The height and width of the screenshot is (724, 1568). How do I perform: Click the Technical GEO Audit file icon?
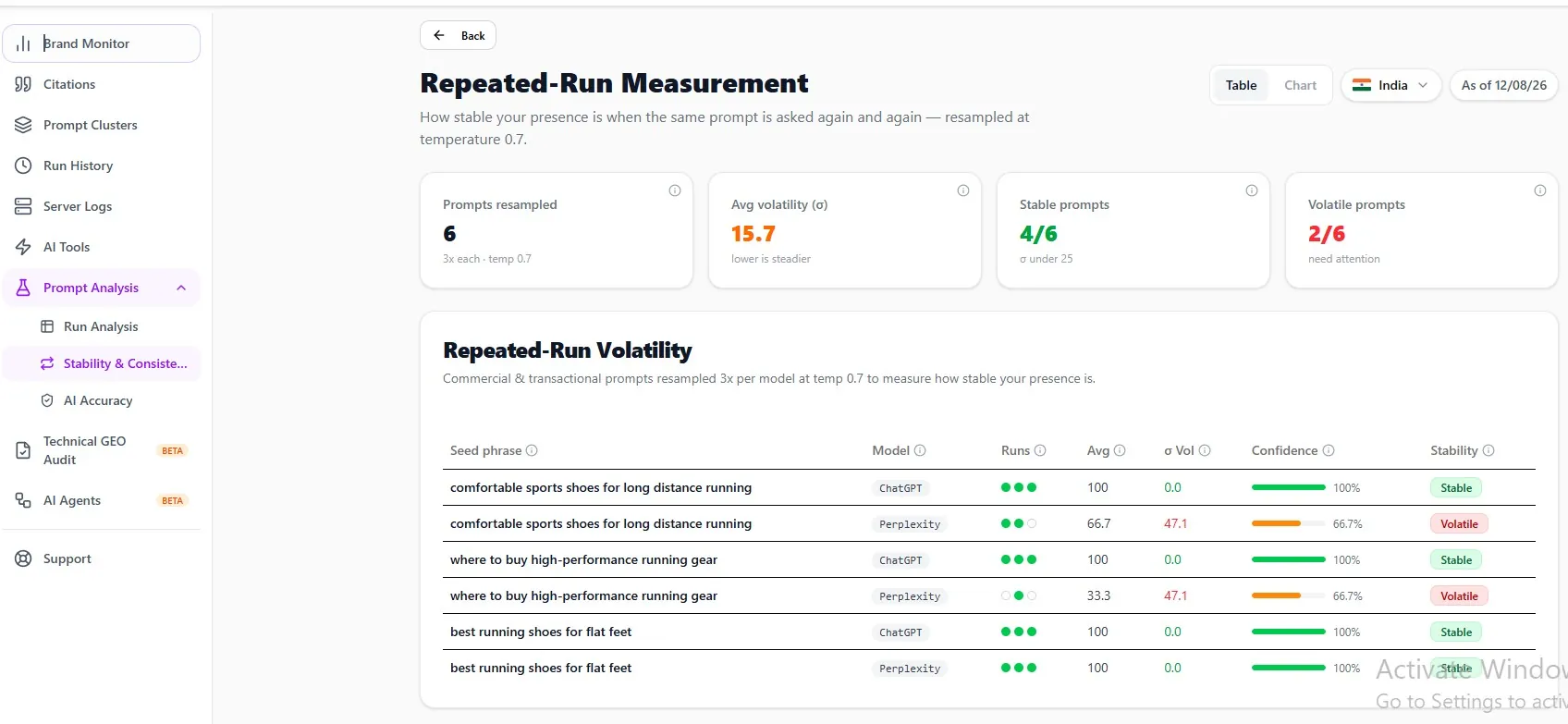pos(23,450)
